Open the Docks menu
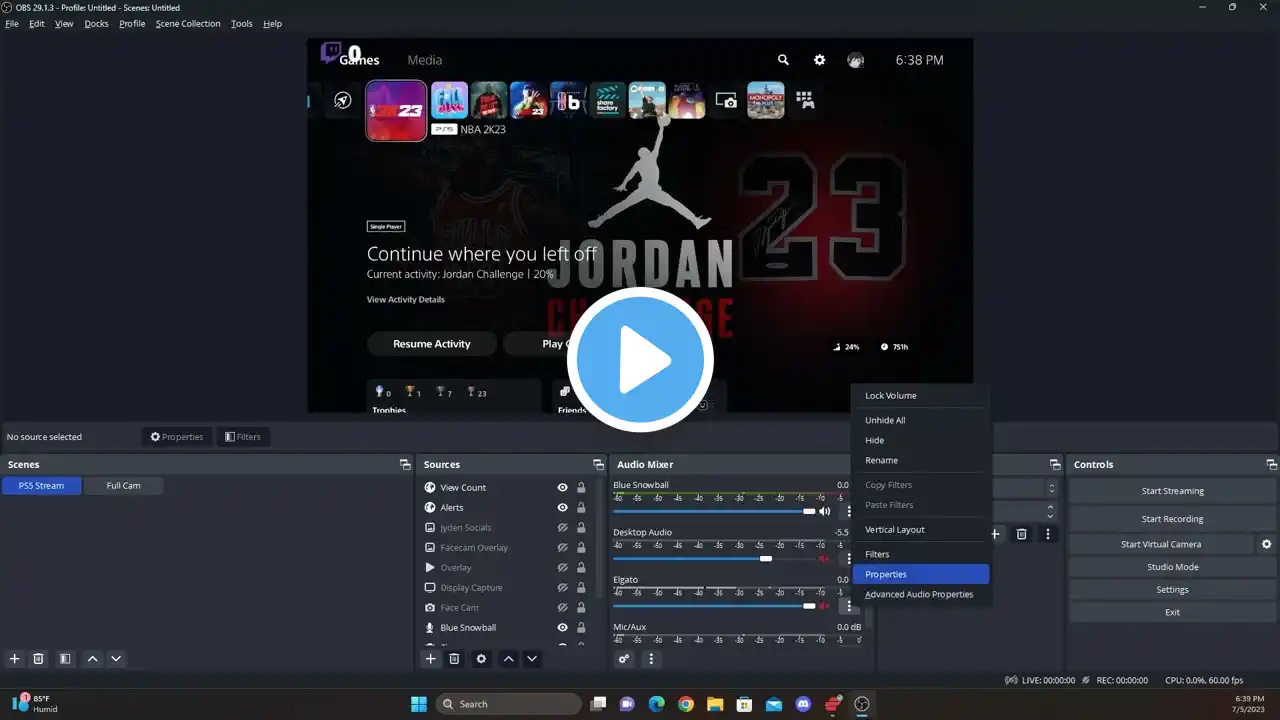Screen dimensions: 1280x720 (96, 24)
